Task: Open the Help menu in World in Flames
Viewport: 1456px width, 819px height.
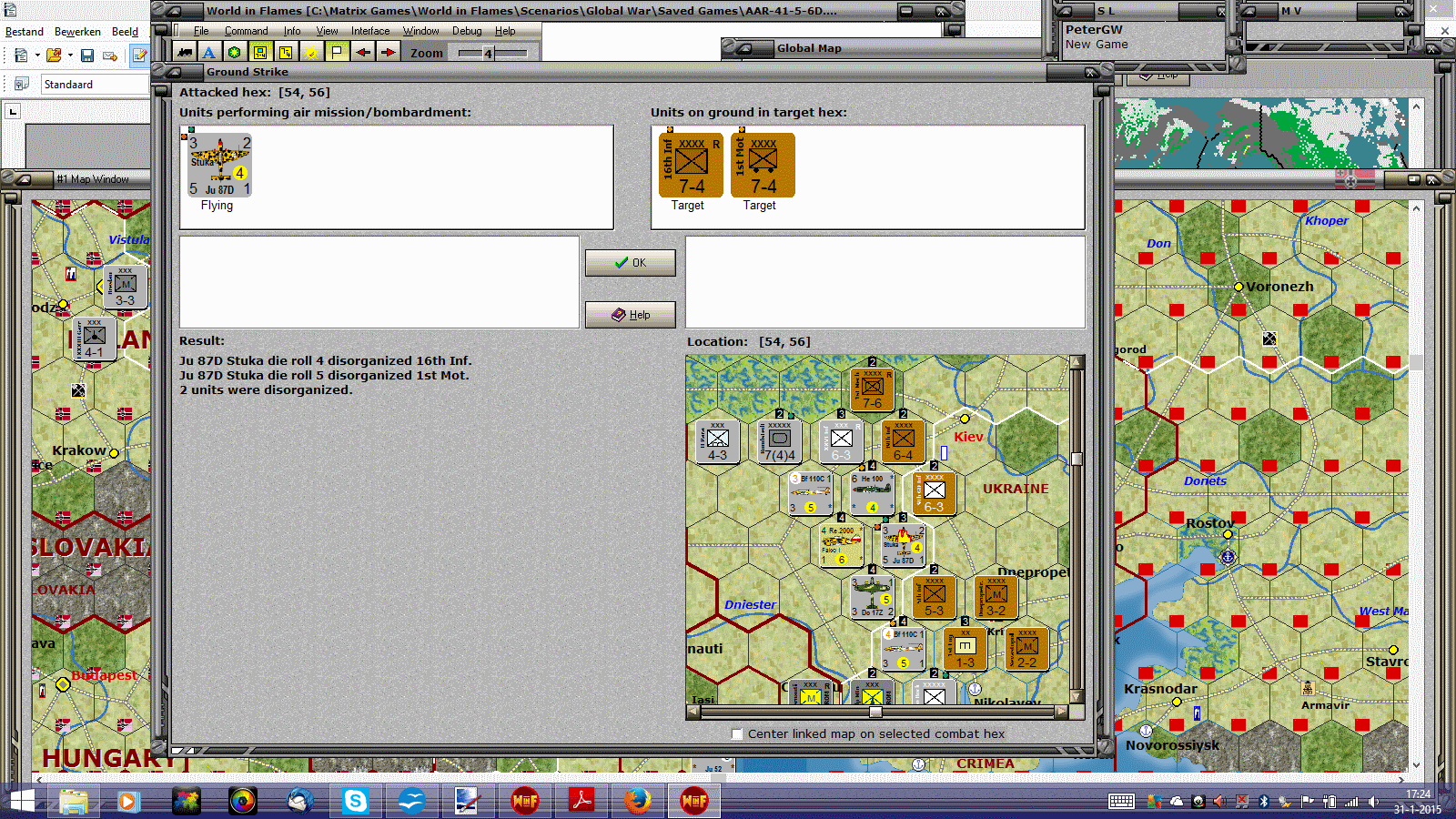Action: (x=505, y=31)
